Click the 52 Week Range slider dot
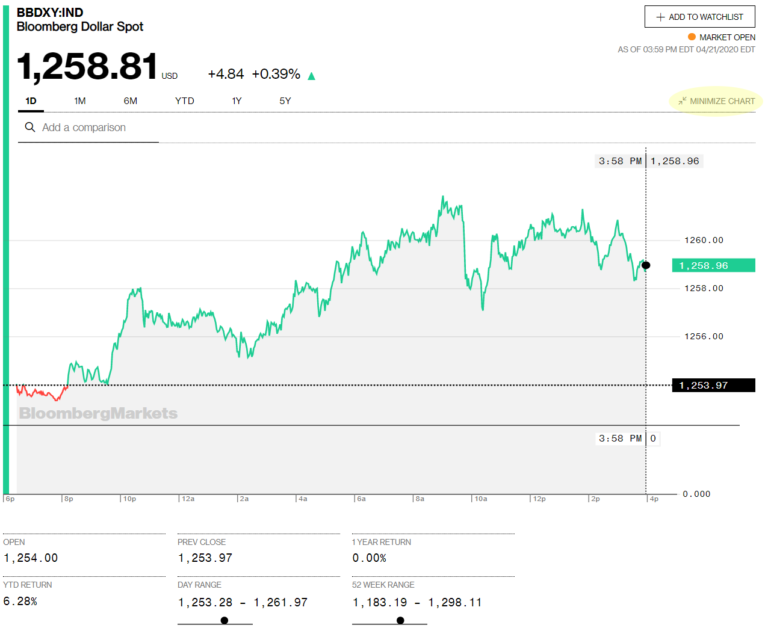768x634 pixels. pos(399,620)
